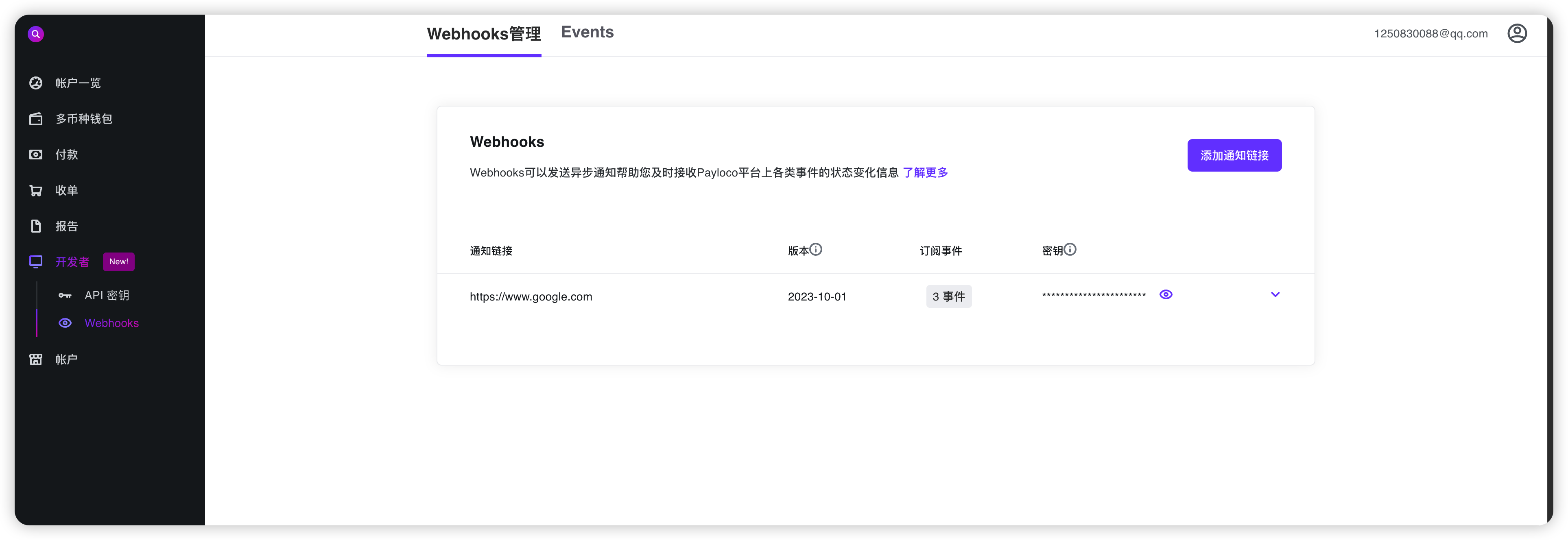Image resolution: width=1568 pixels, height=540 pixels.
Task: Click the 帐户一览 dashboard icon
Action: pyautogui.click(x=36, y=83)
